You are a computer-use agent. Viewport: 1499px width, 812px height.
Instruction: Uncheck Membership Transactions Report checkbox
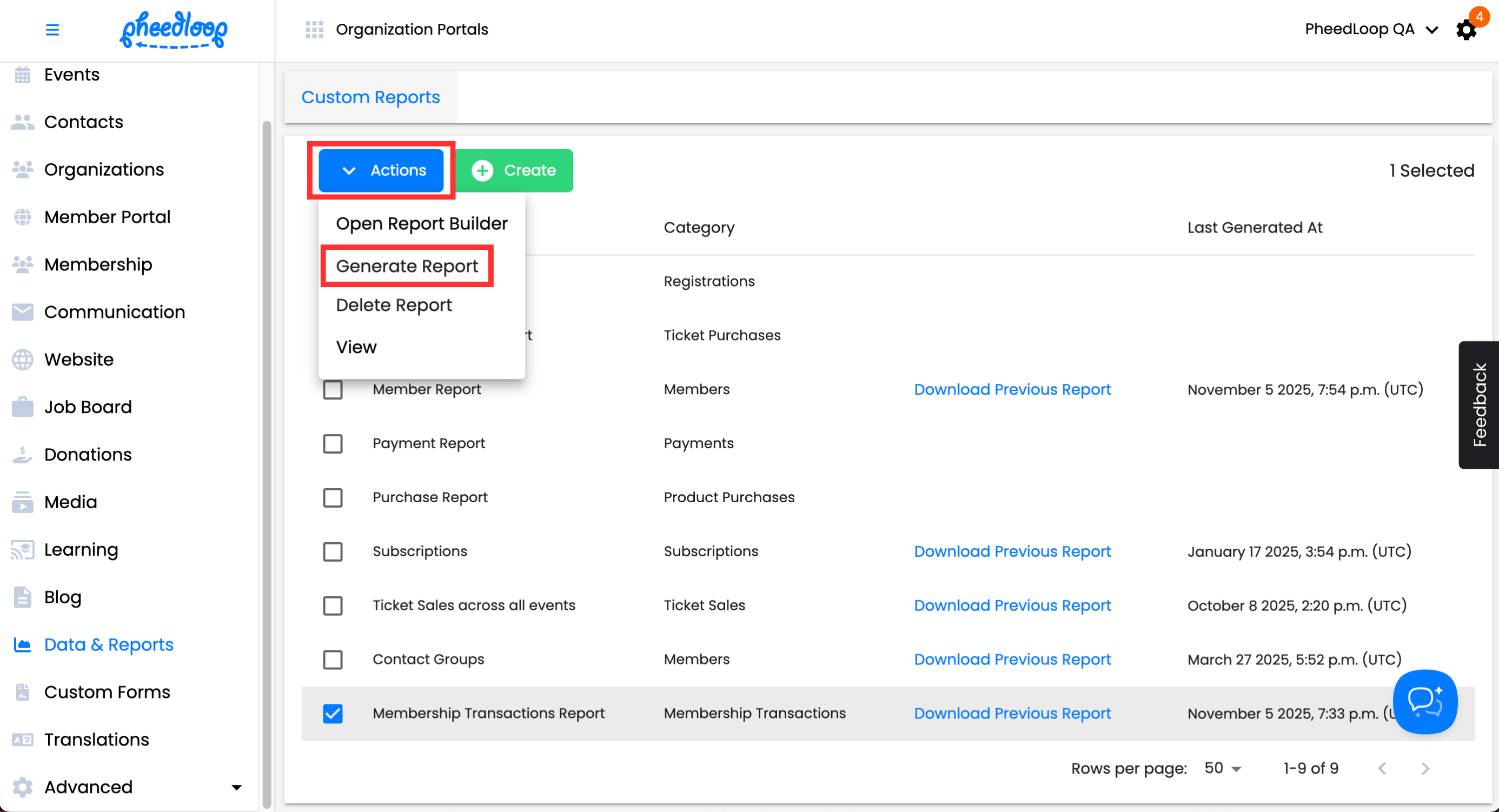(x=333, y=713)
